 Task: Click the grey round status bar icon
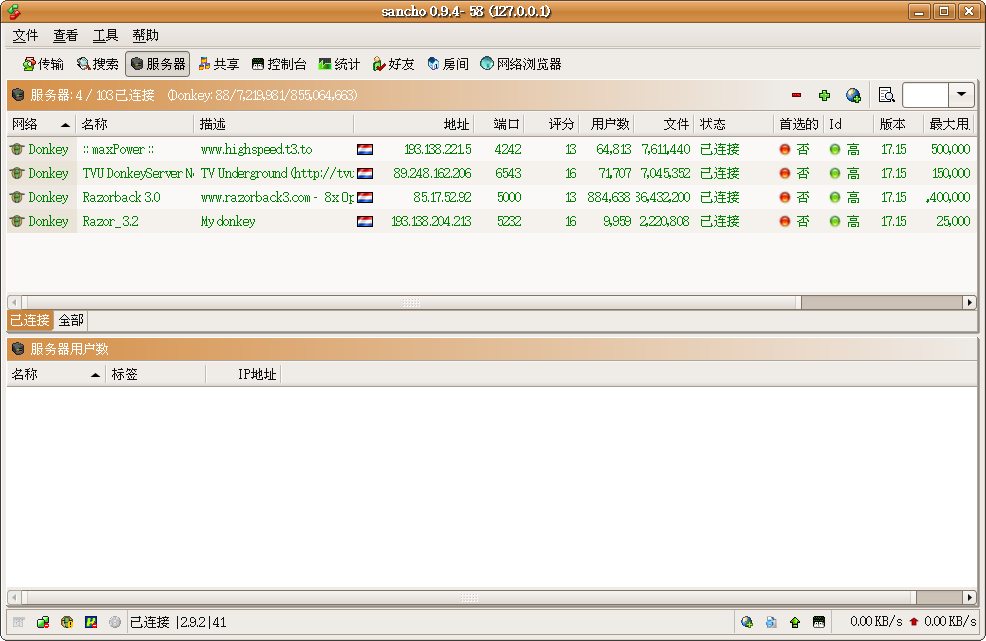(x=114, y=622)
